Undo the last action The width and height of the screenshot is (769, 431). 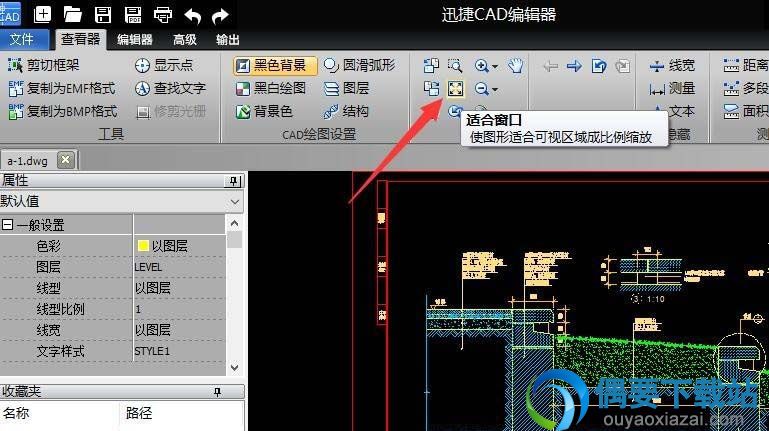[x=193, y=16]
